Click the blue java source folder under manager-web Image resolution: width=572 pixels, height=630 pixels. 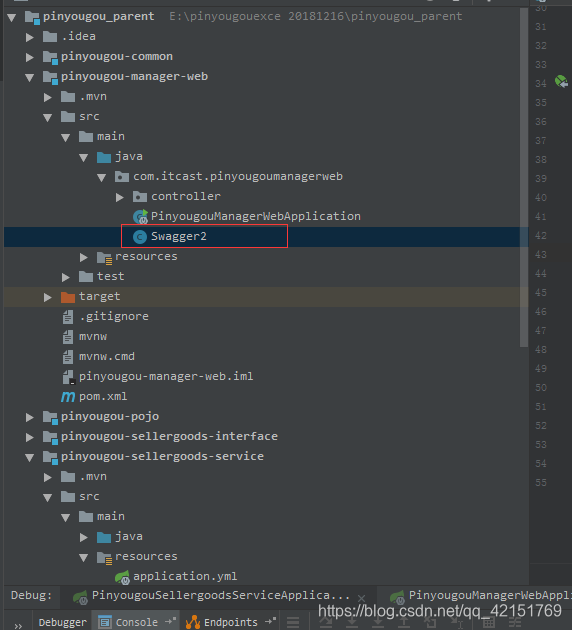(104, 157)
